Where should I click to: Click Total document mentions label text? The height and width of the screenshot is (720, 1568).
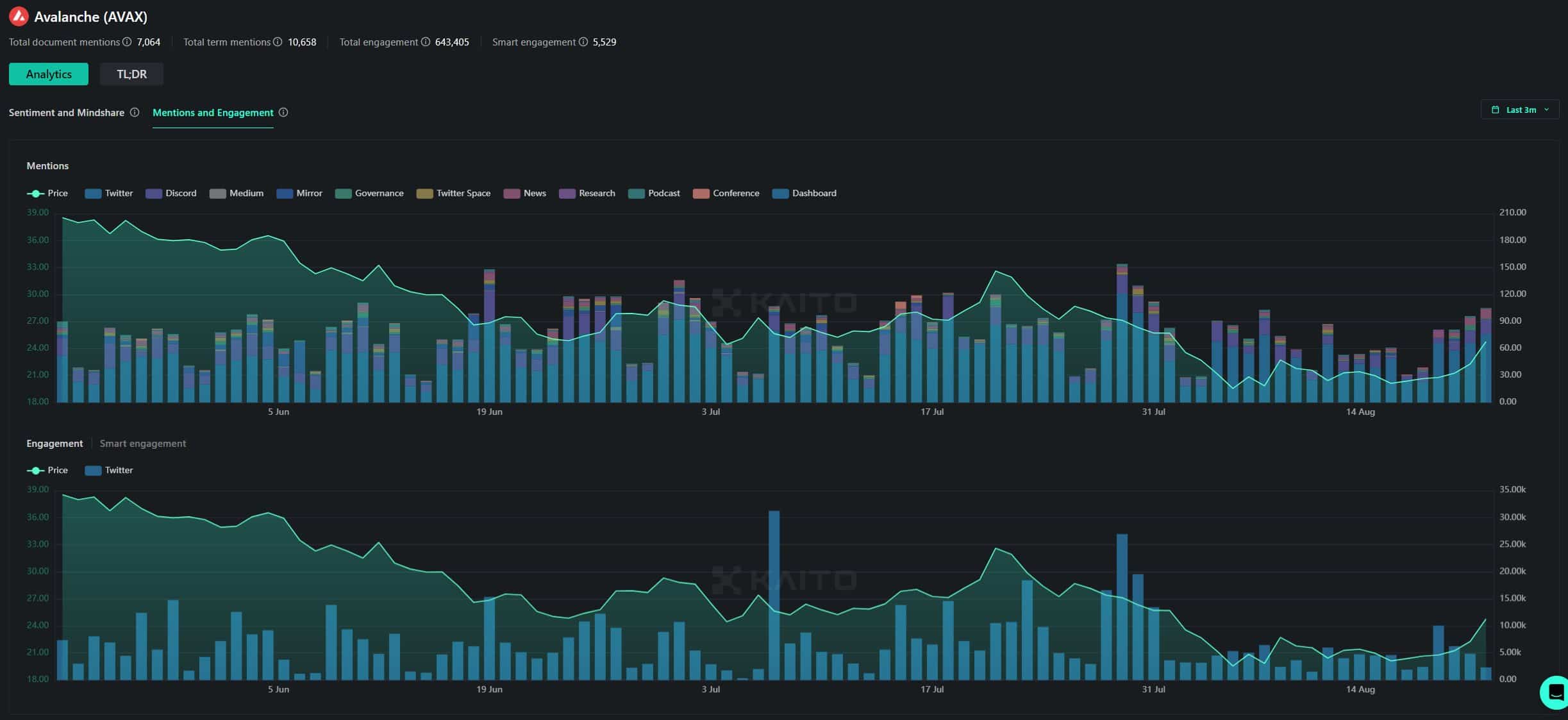tap(64, 42)
